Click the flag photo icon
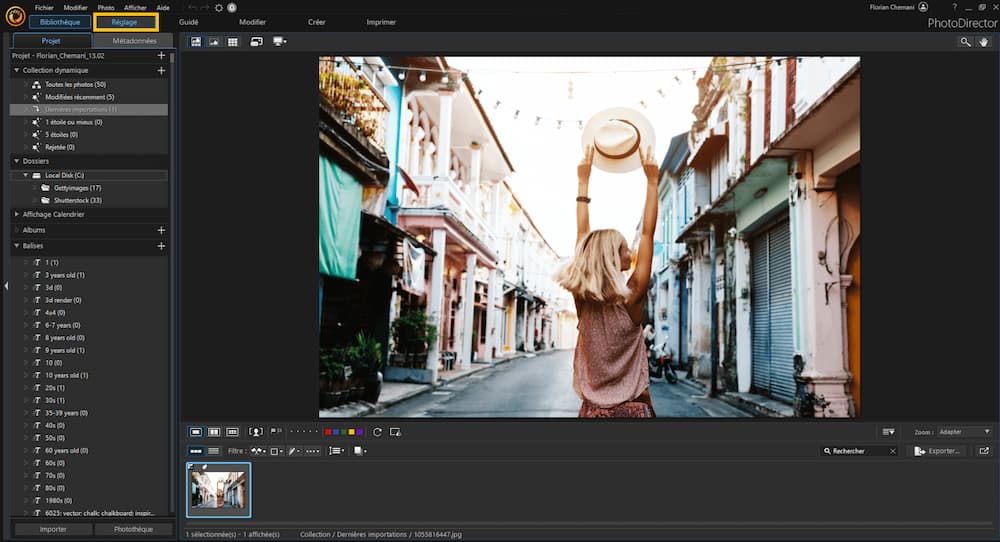The width and height of the screenshot is (1000, 542). [x=276, y=432]
